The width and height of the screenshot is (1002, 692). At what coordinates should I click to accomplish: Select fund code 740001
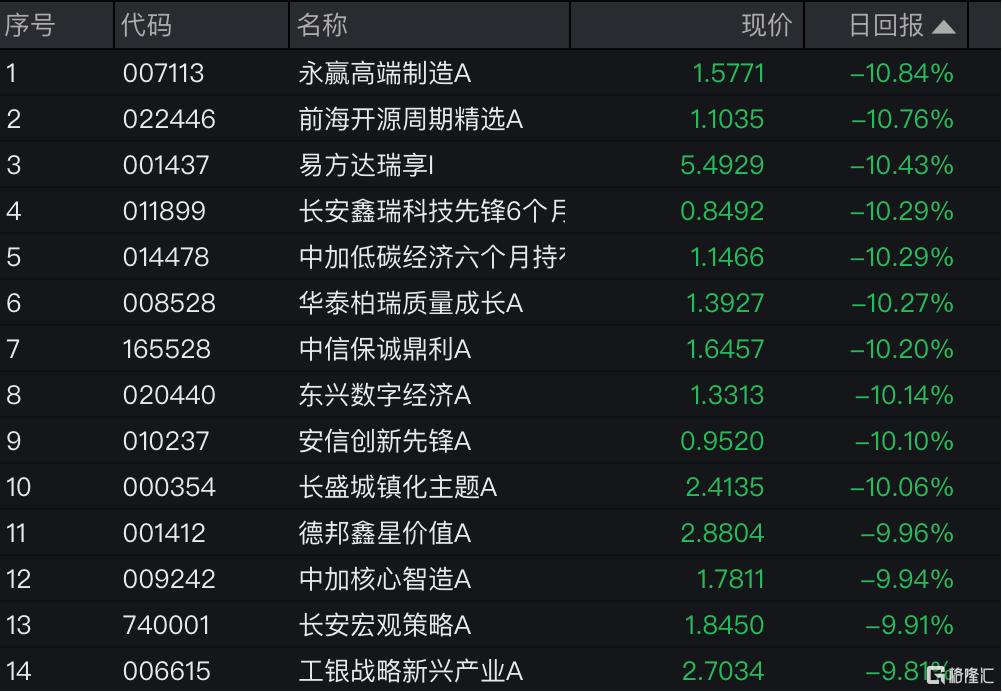(x=166, y=626)
